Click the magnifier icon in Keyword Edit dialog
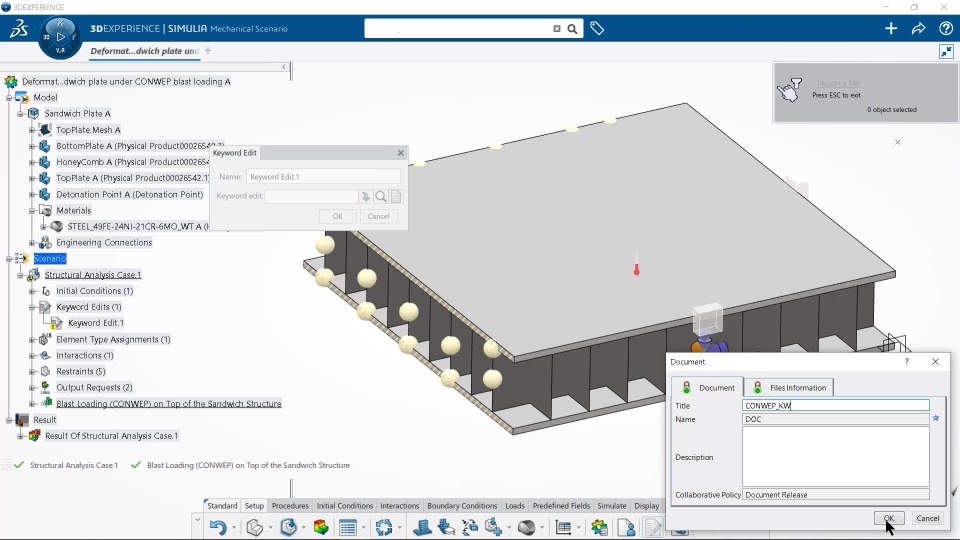This screenshot has height=540, width=960. point(381,197)
